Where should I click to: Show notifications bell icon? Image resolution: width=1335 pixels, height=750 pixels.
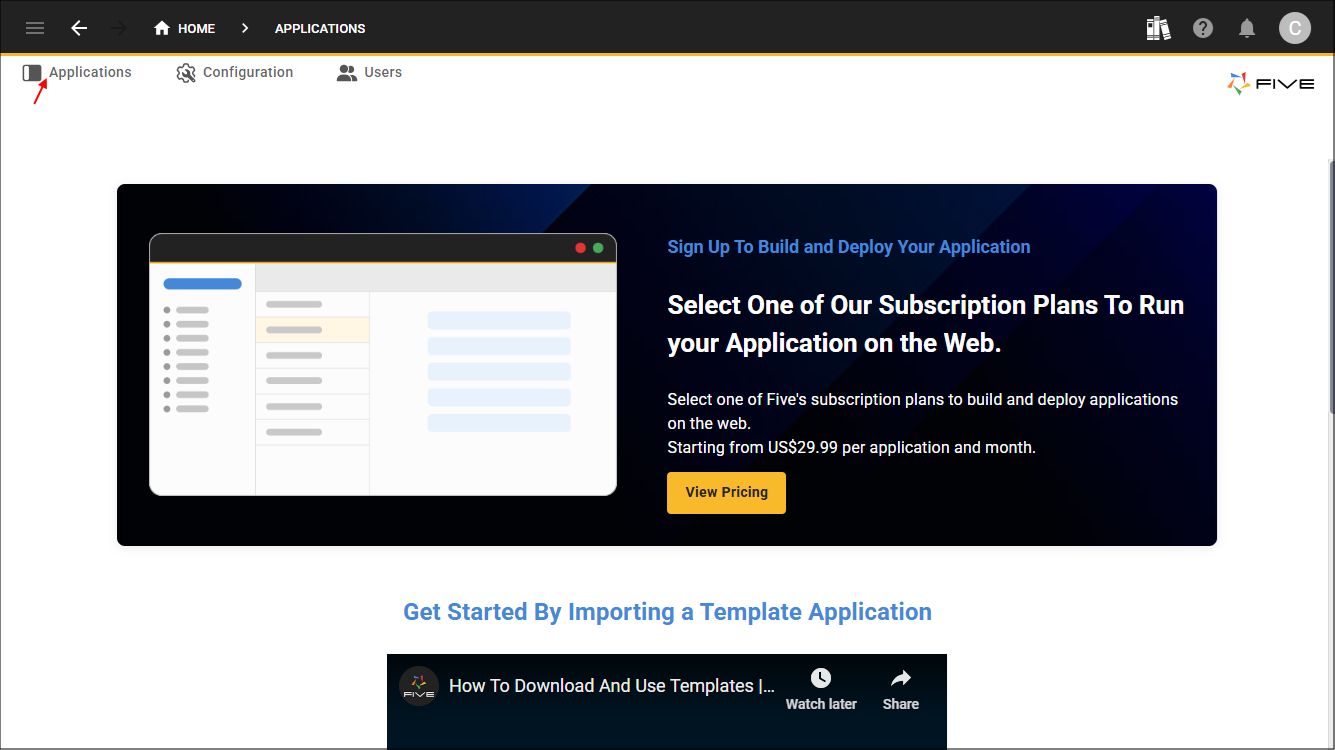[x=1247, y=28]
